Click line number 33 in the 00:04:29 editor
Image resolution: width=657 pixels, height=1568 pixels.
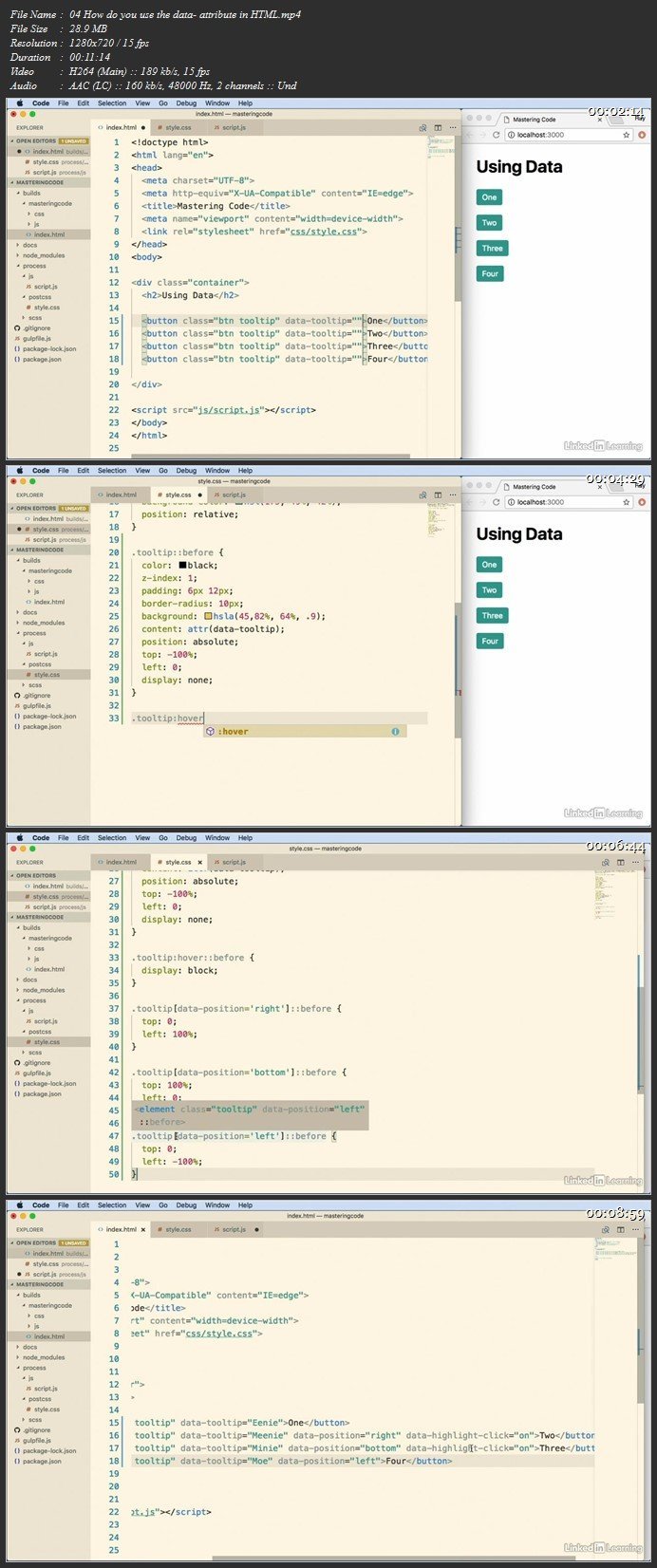click(x=116, y=719)
